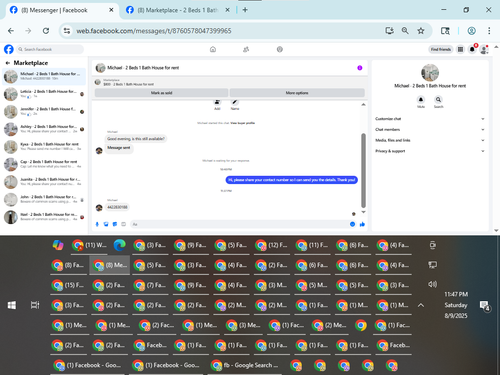The image size is (500, 375).
Task: Click the Find friends button
Action: tap(441, 49)
